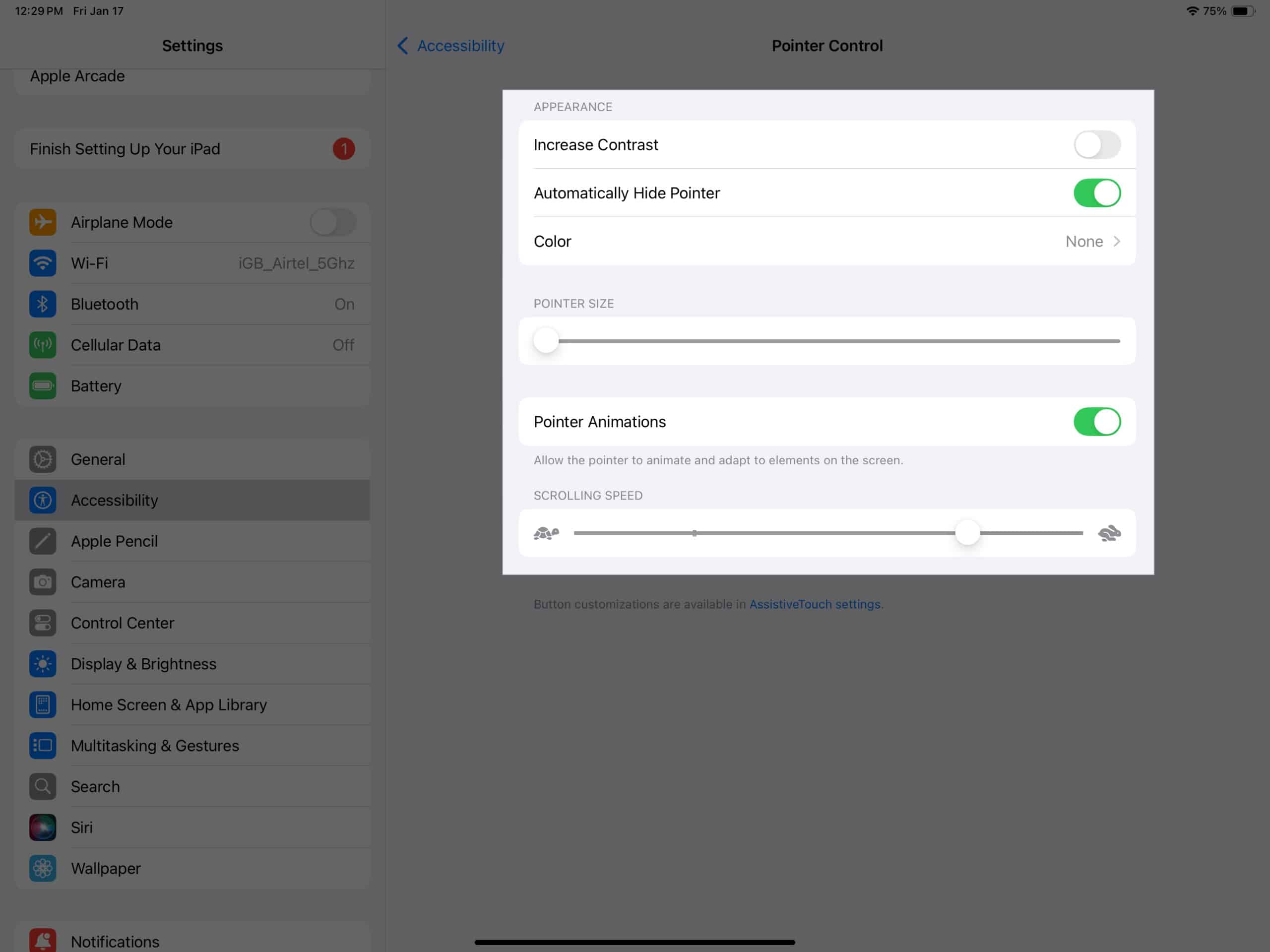Image resolution: width=1270 pixels, height=952 pixels.
Task: Tap the Cellular Data settings icon
Action: click(42, 344)
